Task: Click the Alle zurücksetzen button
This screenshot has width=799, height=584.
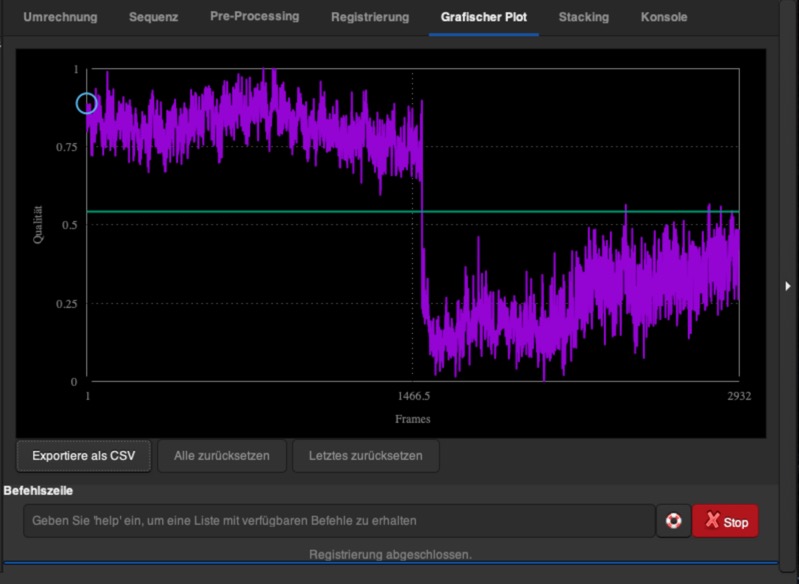Action: pos(221,456)
